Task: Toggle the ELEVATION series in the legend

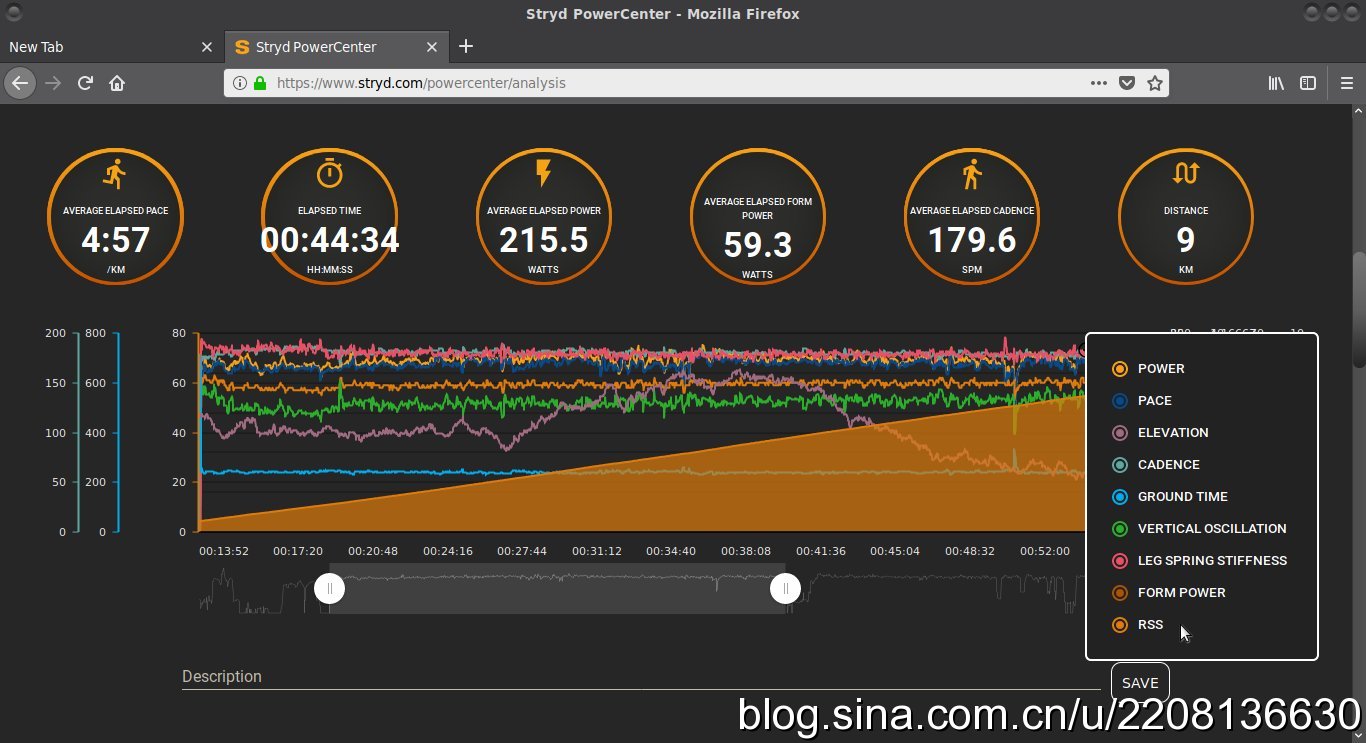Action: click(1160, 433)
